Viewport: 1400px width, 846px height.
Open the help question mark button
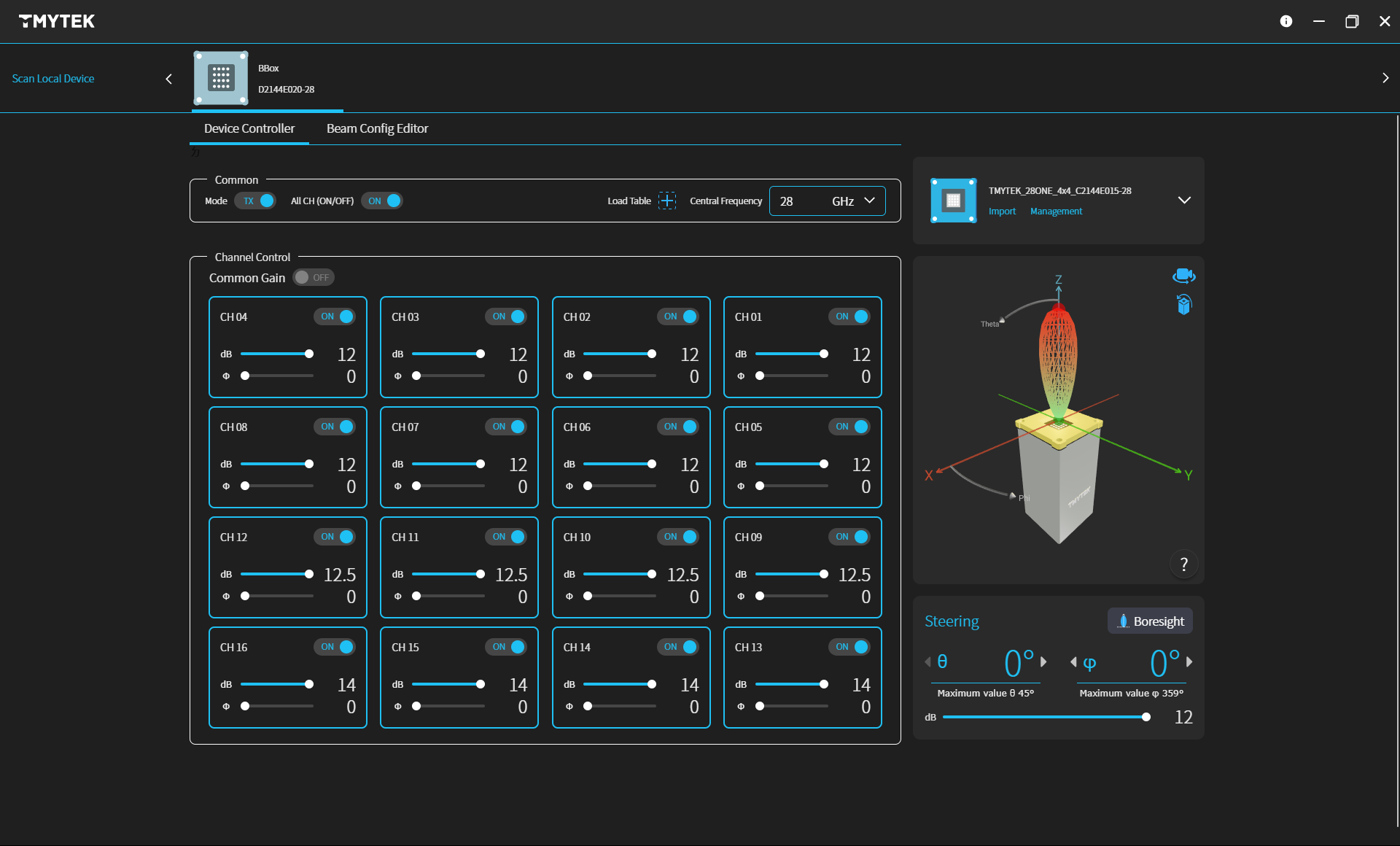(1183, 564)
